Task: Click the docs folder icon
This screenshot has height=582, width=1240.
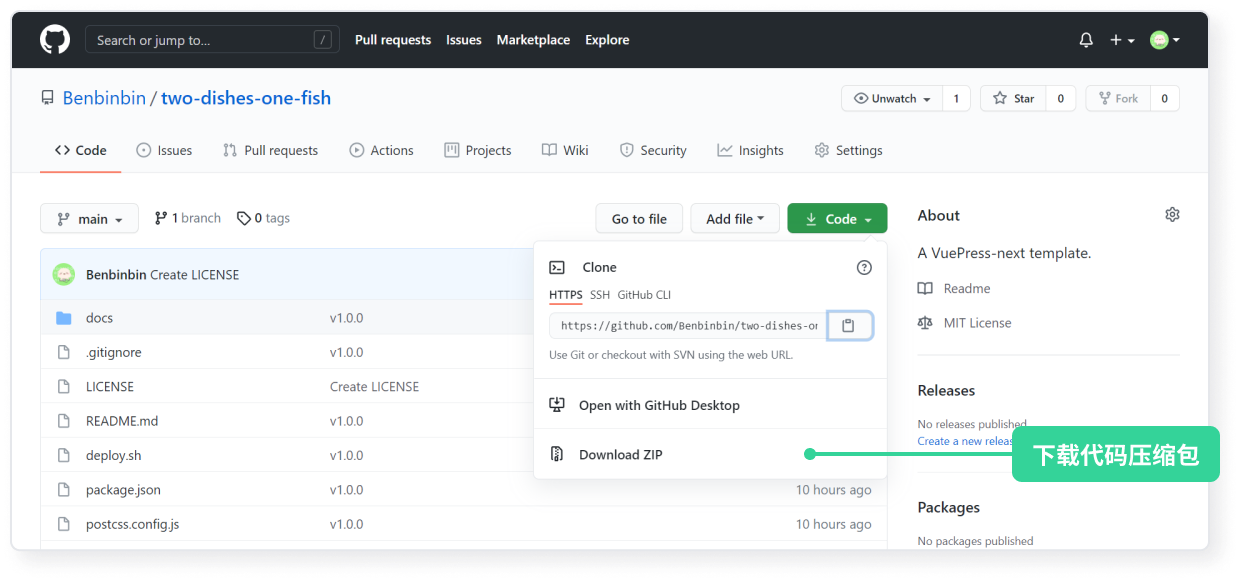Action: [x=64, y=318]
